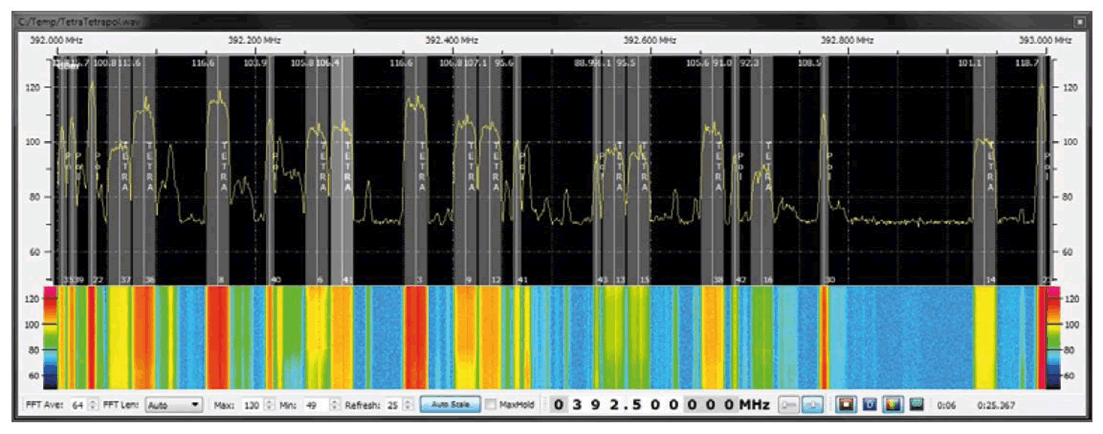Viewport: 1103px width, 434px height.
Task: Select the TETRA channel marked 14
Action: coord(986,170)
